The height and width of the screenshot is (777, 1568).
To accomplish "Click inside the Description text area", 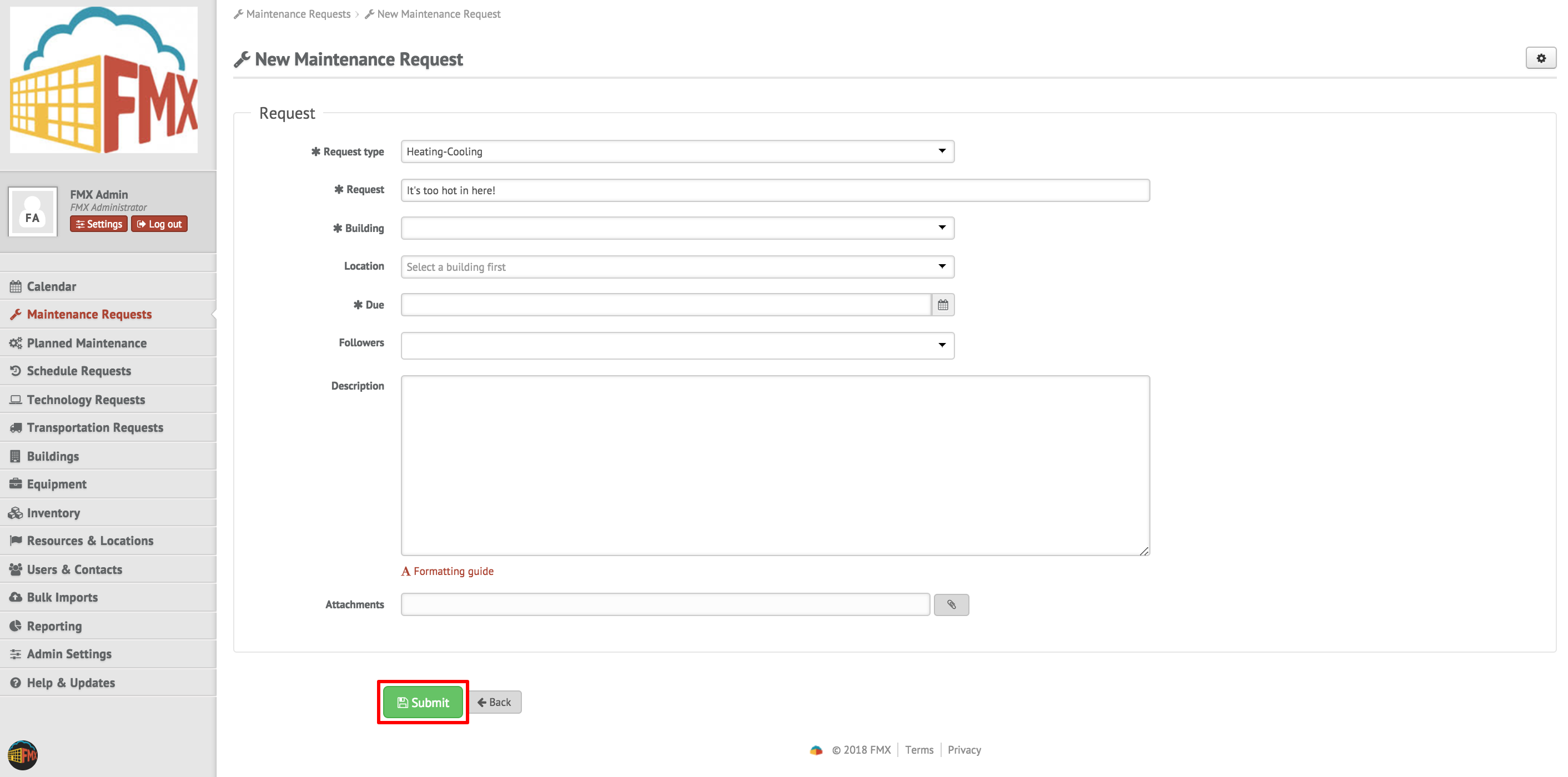I will coord(773,466).
